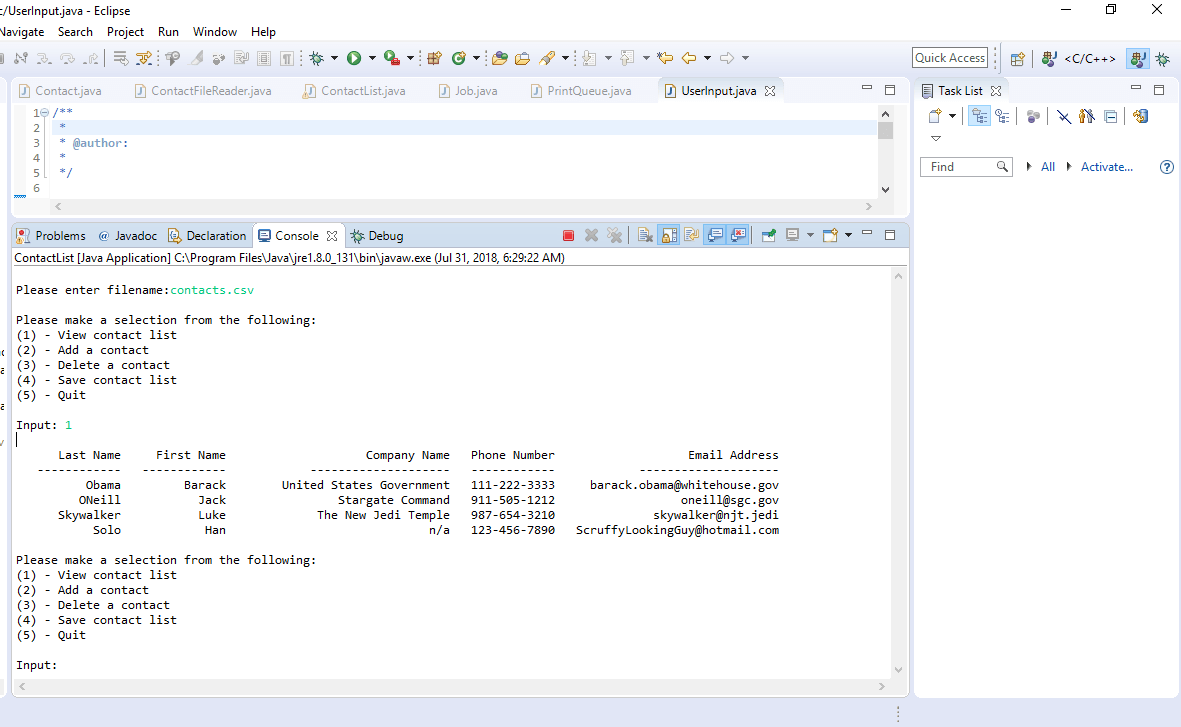Toggle word wrap in console toolbar
The image size is (1181, 727).
(x=691, y=236)
